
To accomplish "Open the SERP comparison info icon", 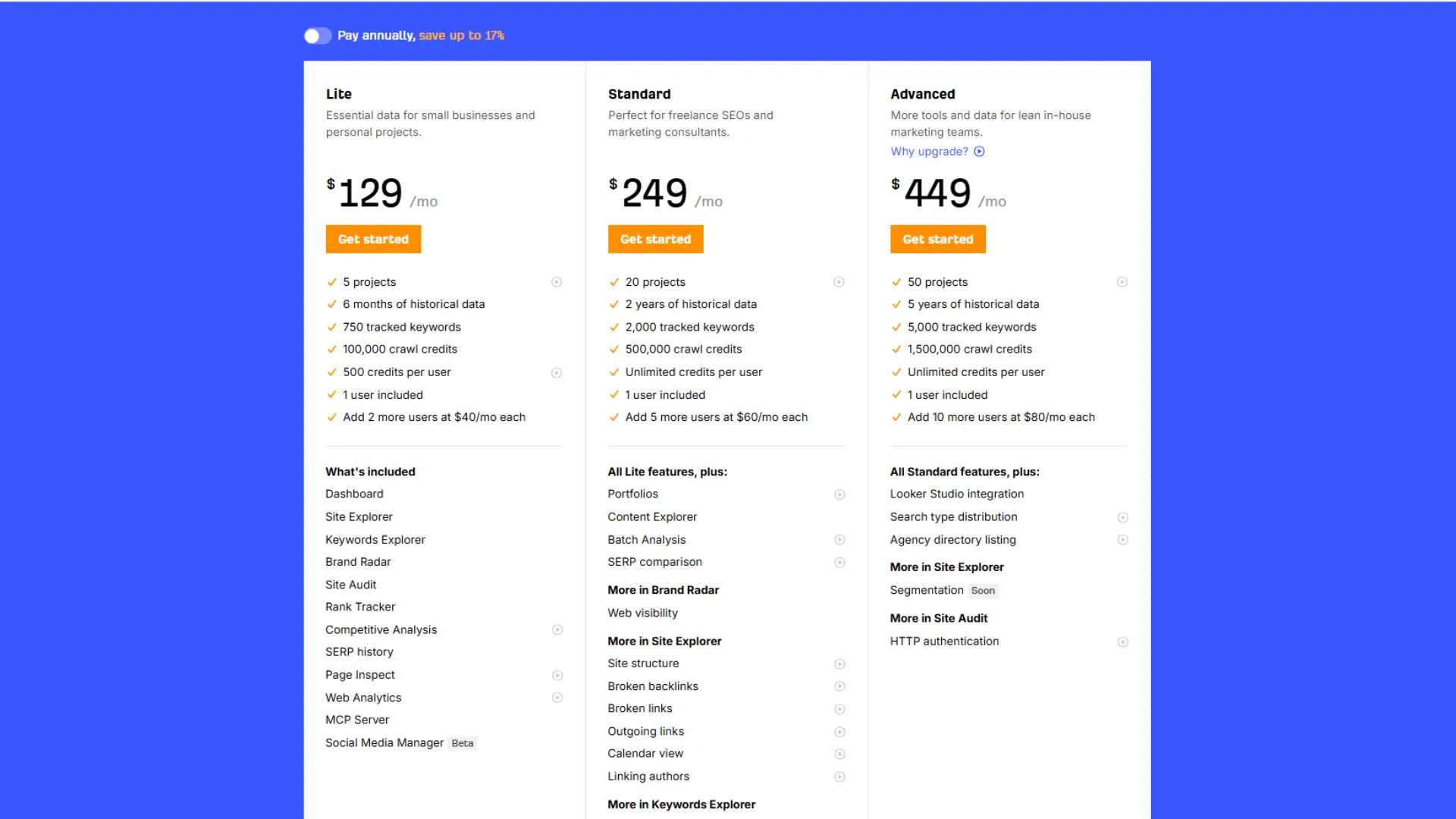I will click(x=839, y=562).
